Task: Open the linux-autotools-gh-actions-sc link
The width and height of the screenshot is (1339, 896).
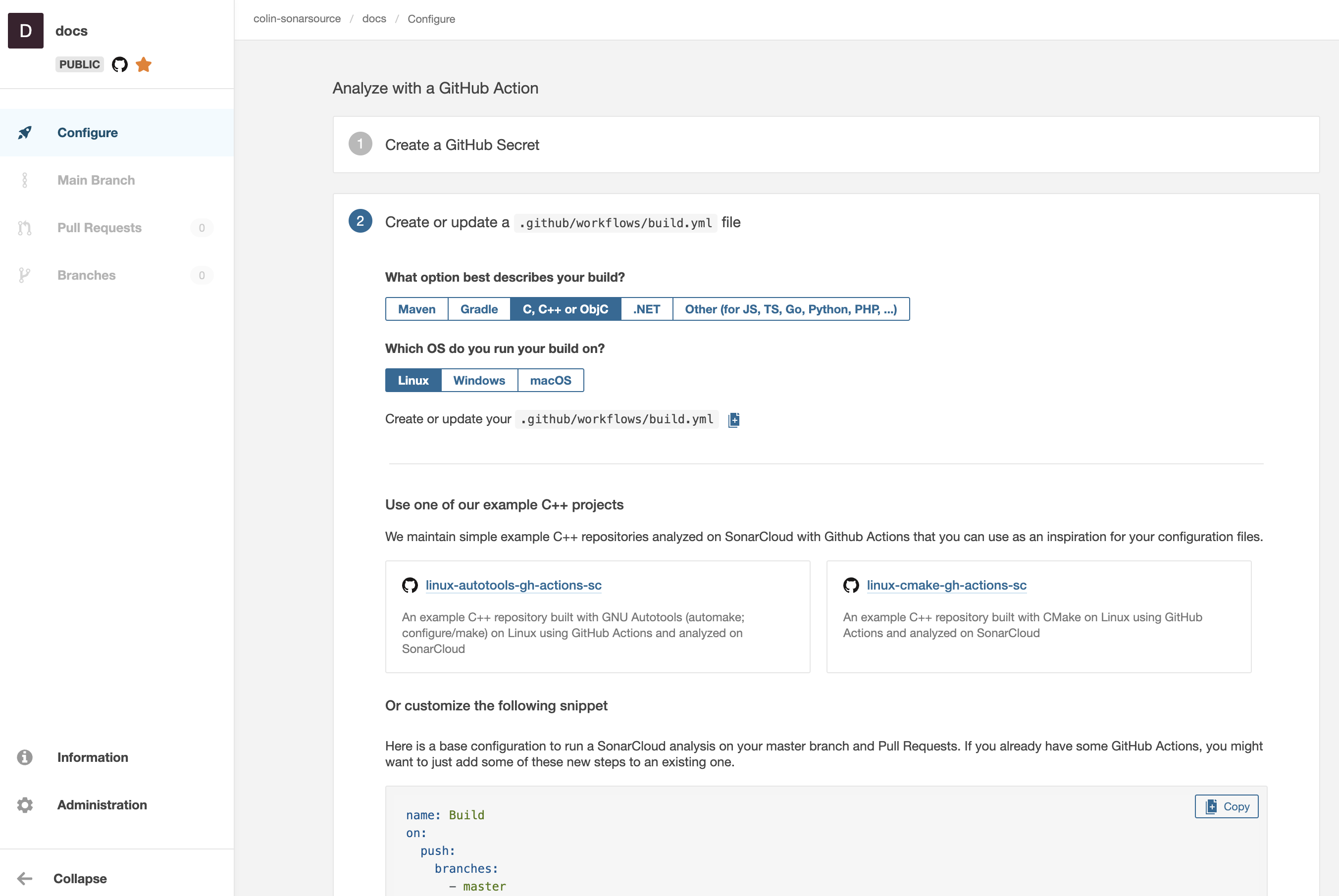Action: pyautogui.click(x=513, y=585)
